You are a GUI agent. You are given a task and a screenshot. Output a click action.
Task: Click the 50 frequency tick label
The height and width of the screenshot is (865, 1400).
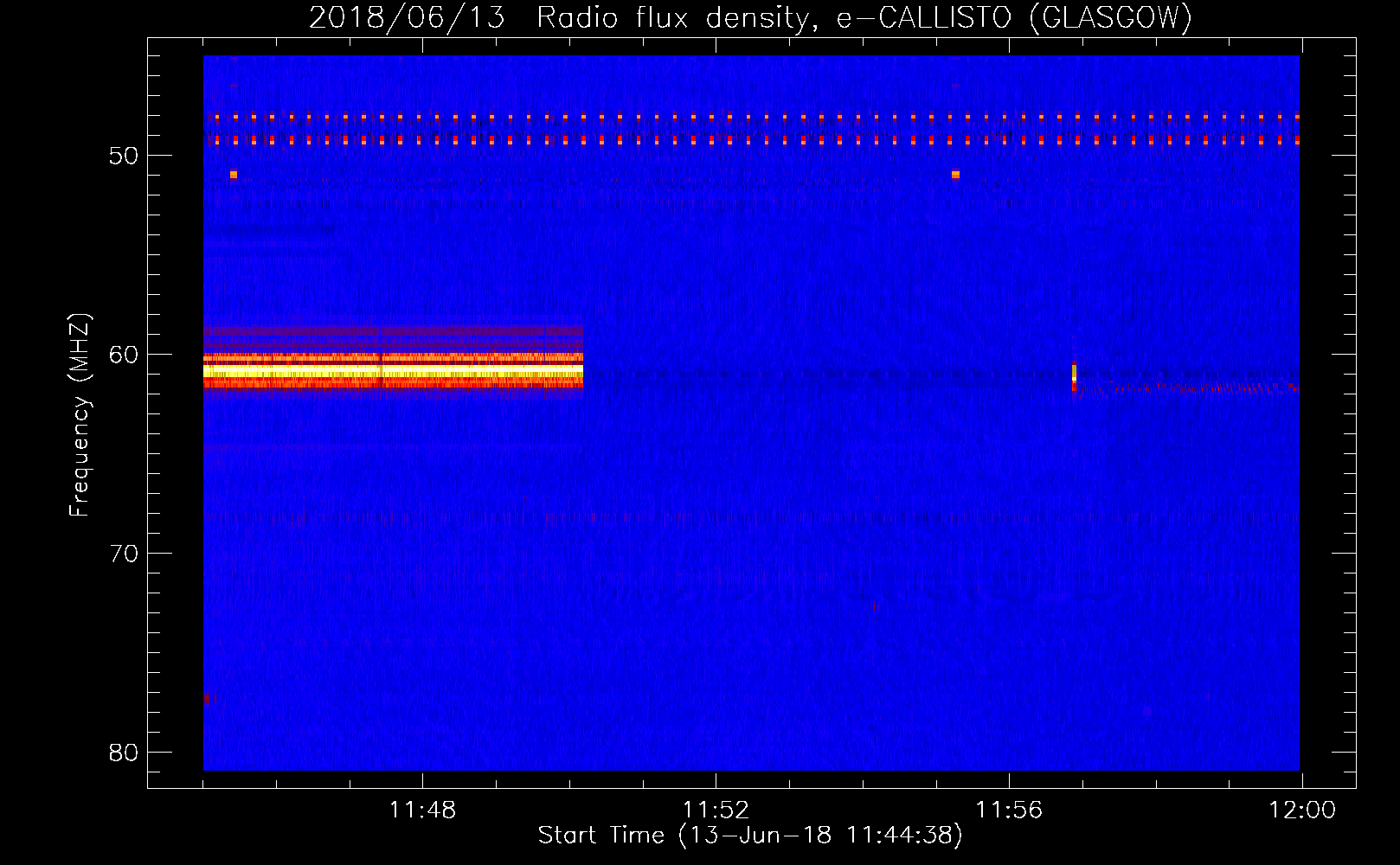(124, 156)
